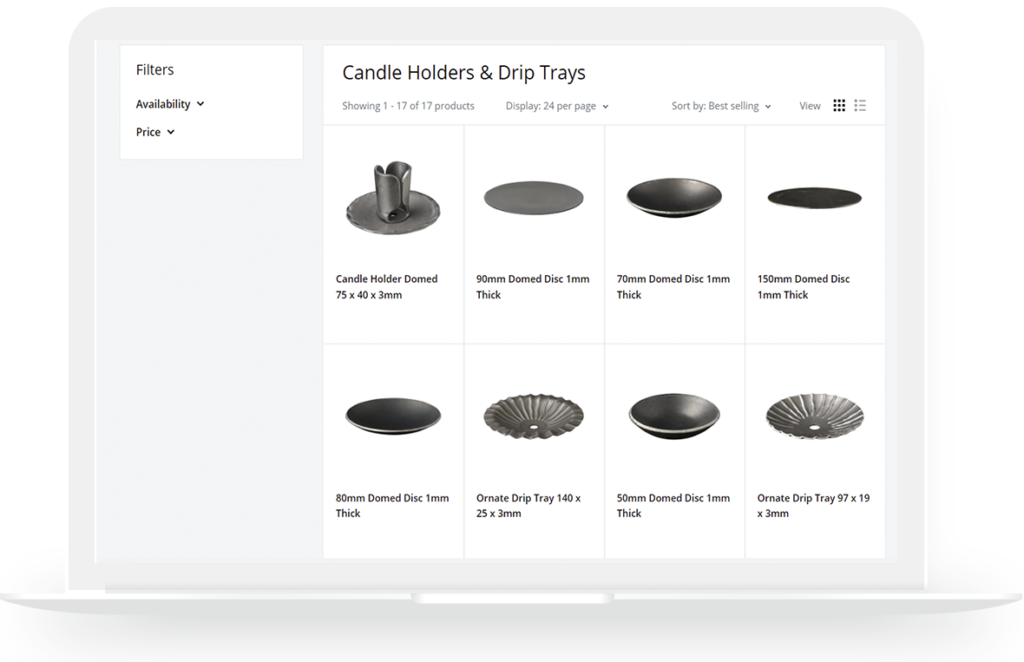Select the 70mm Domed Disc image

click(674, 197)
